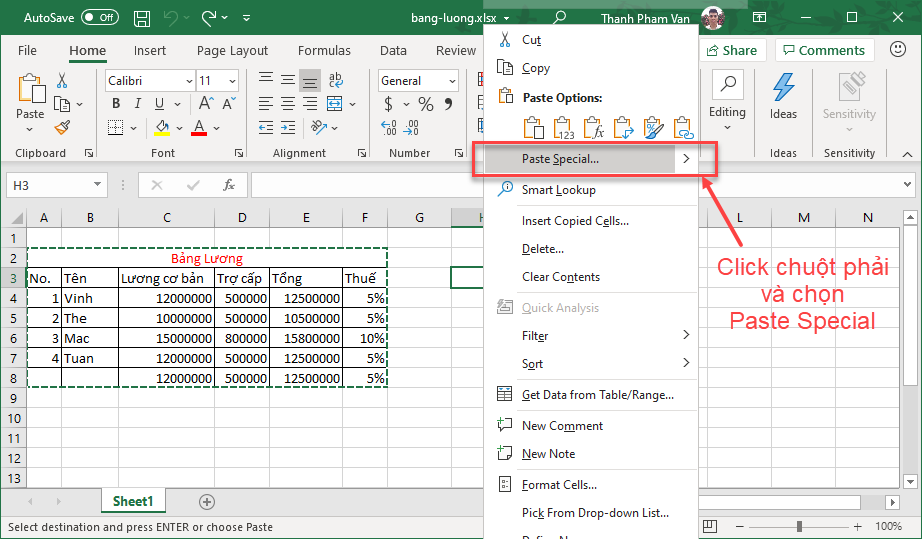Viewport: 922px width, 539px height.
Task: Choose Paste Formatting option icon
Action: (654, 128)
